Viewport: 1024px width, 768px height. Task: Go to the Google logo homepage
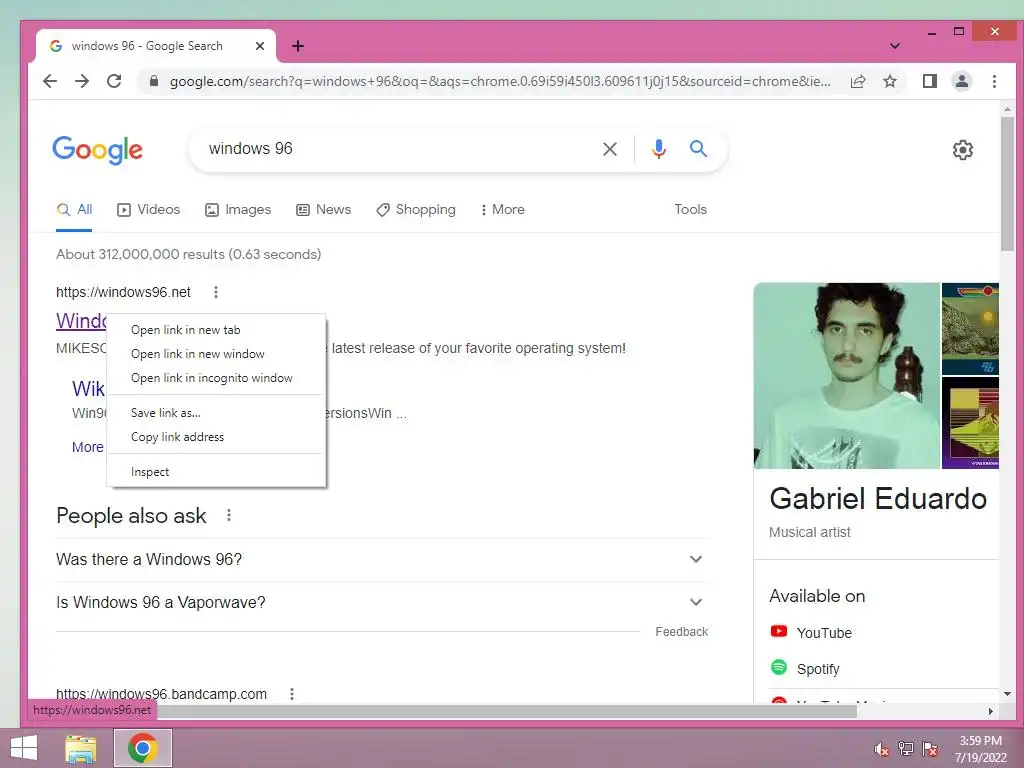point(97,150)
